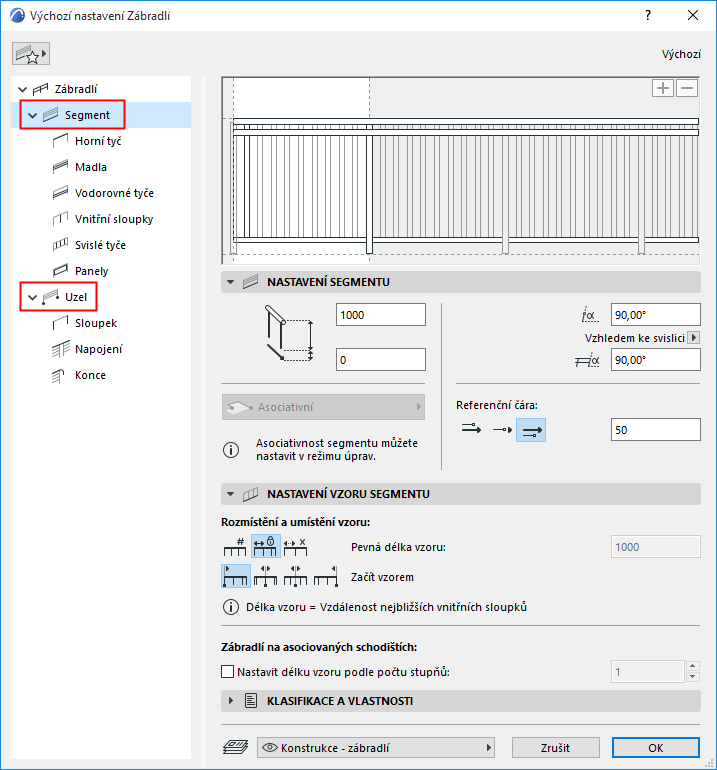
Task: Click the Výchozí label at top right
Action: (x=681, y=54)
